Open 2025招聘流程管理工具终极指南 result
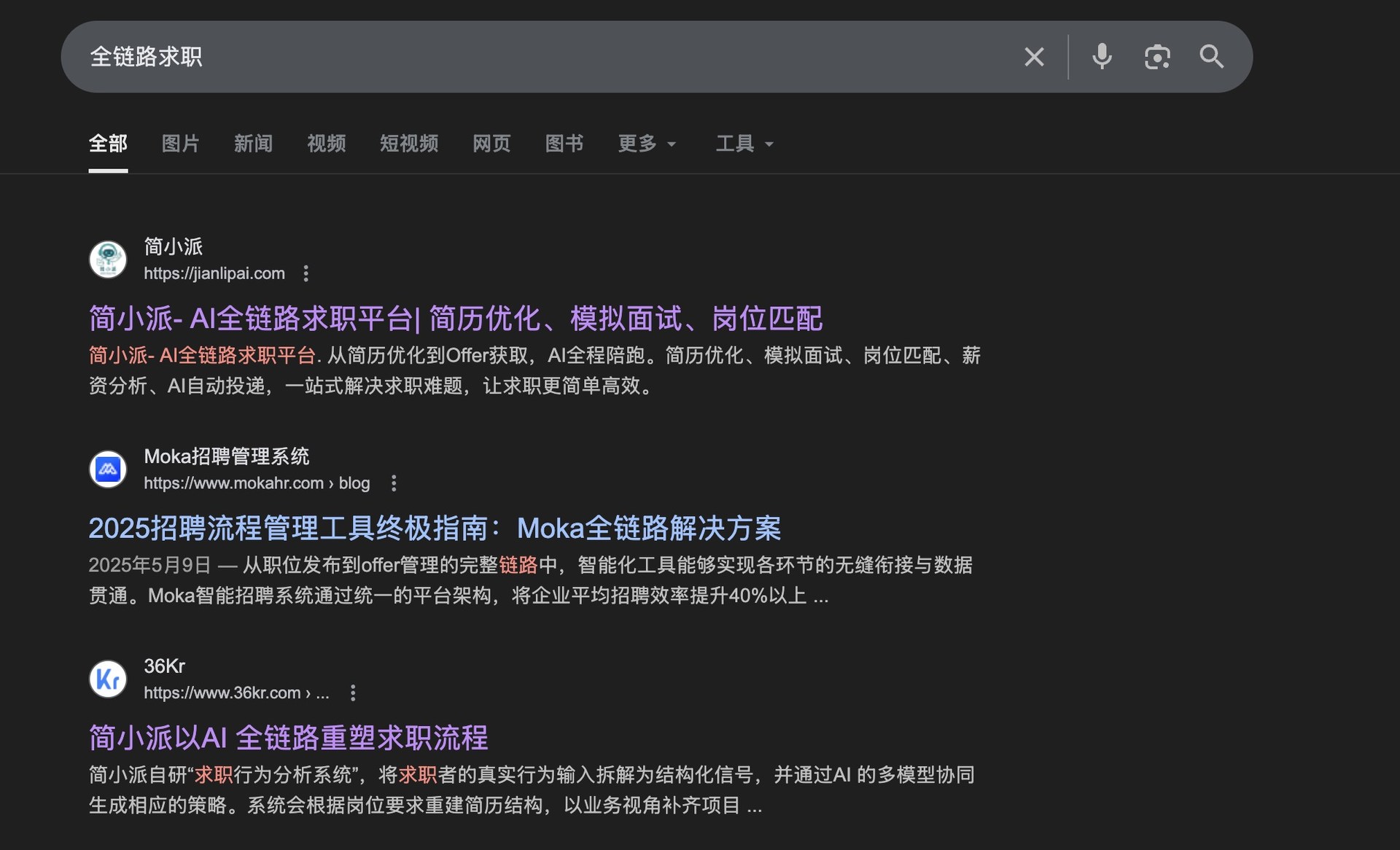Screen dimensions: 1400x850 pyautogui.click(x=435, y=529)
